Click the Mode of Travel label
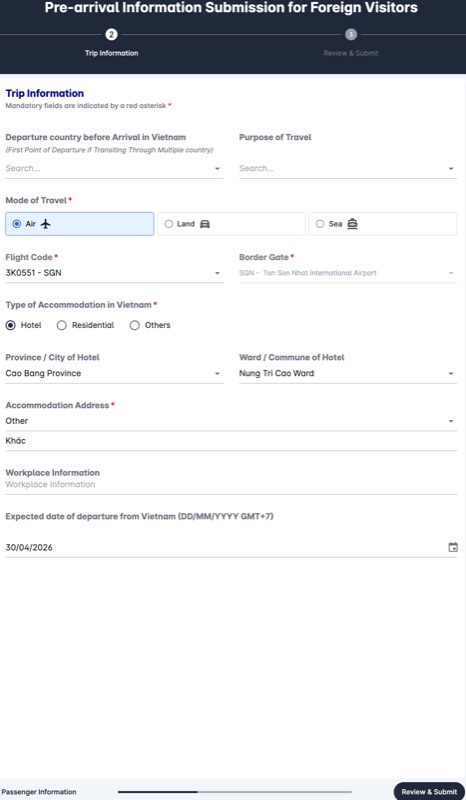The width and height of the screenshot is (466, 800). 38,201
